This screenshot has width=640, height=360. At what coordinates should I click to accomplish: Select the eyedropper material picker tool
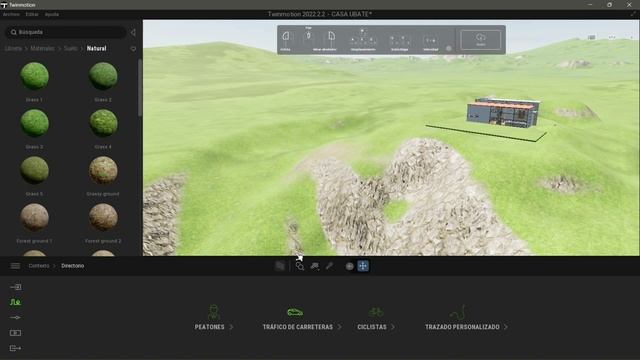point(329,266)
